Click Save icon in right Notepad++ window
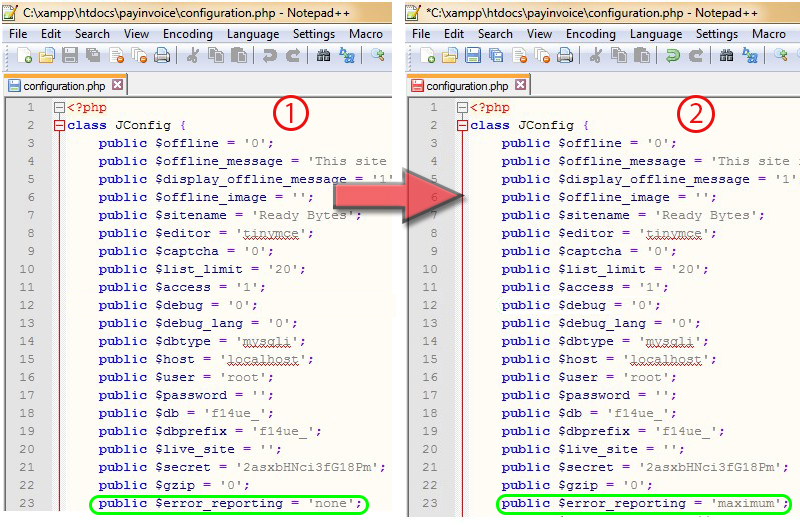The width and height of the screenshot is (800, 525). tap(473, 55)
